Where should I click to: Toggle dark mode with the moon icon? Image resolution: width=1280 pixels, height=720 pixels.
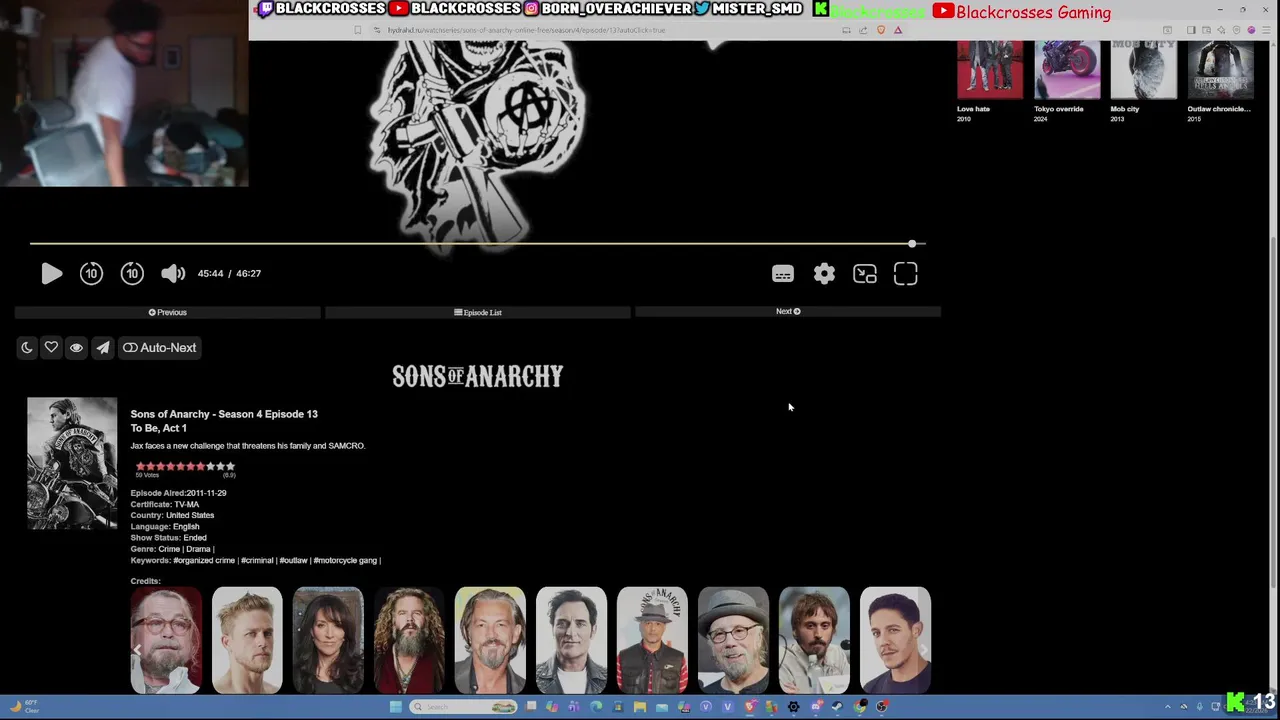[x=27, y=347]
